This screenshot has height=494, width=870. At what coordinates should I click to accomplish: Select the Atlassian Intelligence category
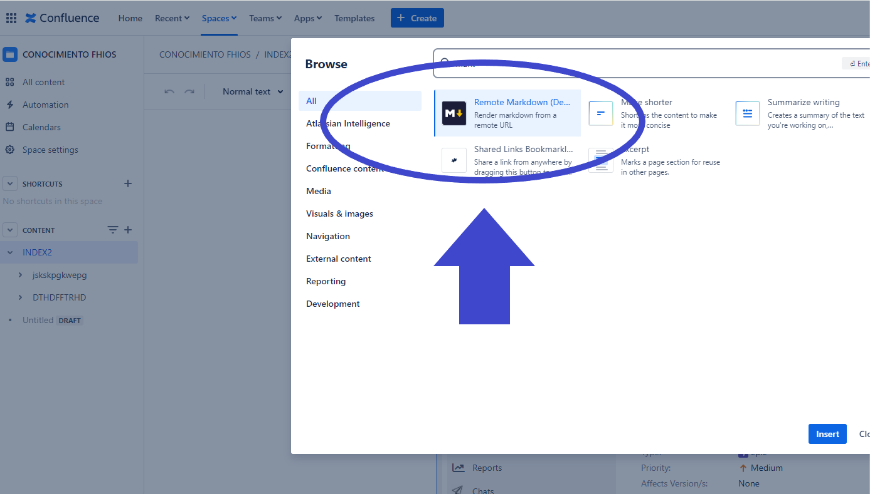pos(348,124)
